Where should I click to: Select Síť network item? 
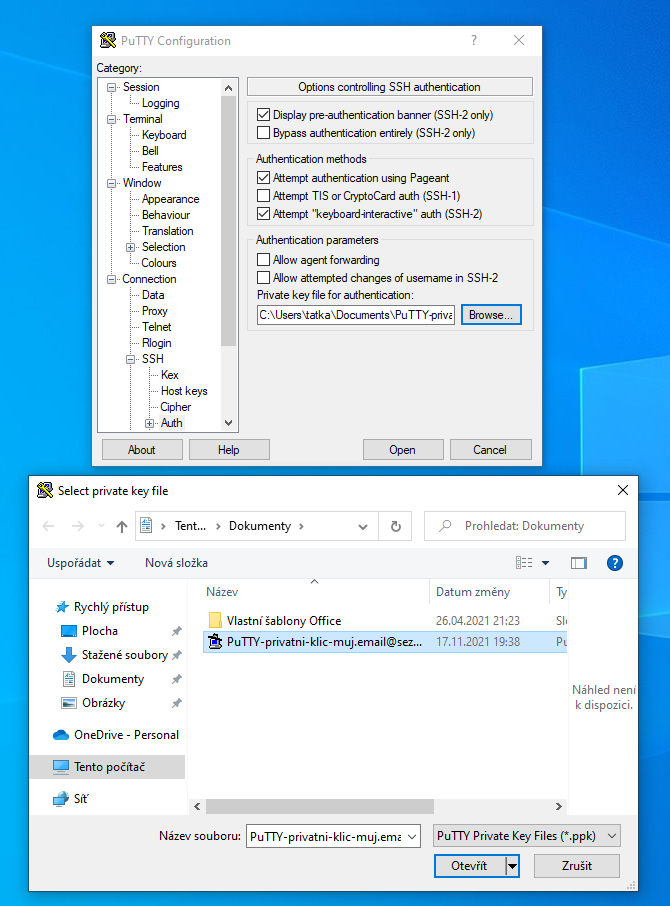pyautogui.click(x=80, y=799)
